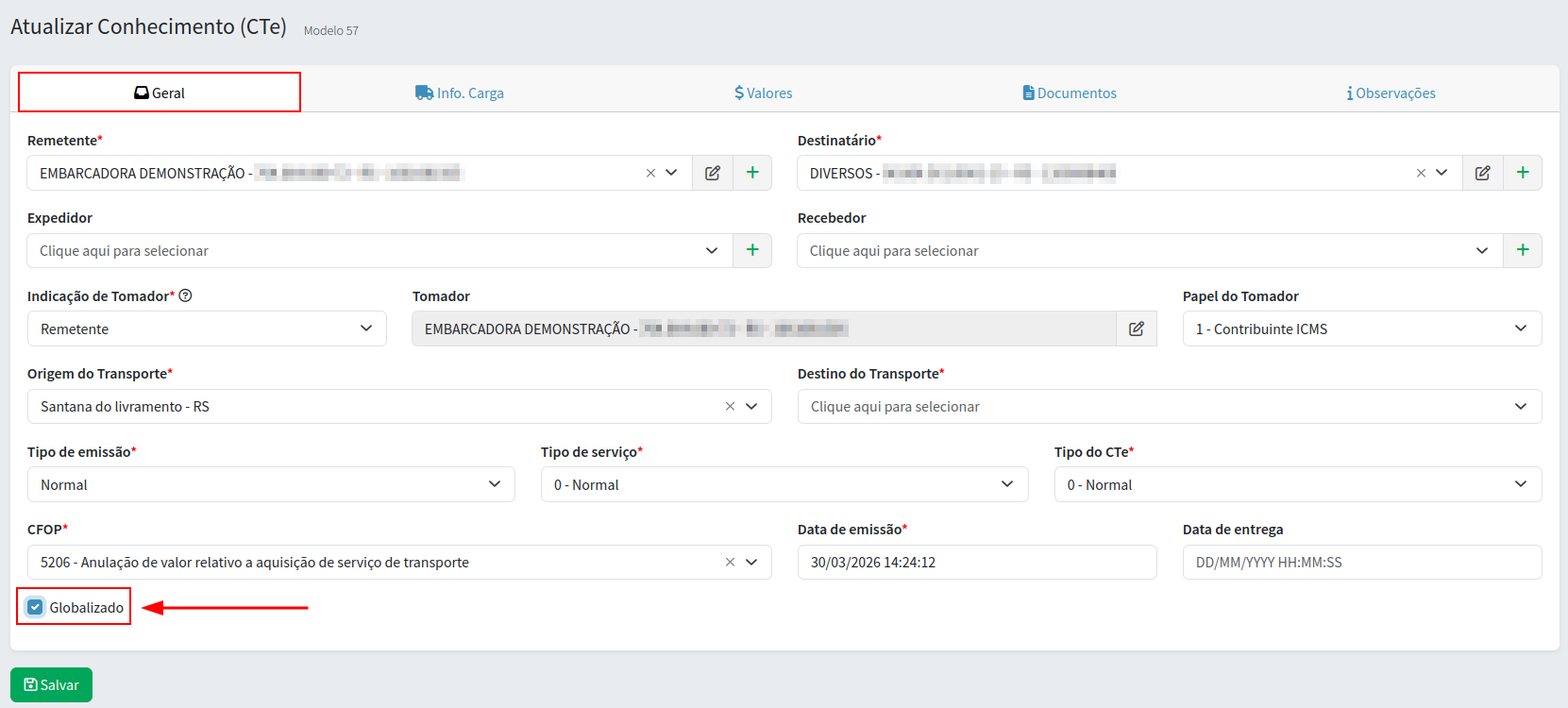Viewport: 1568px width, 708px height.
Task: Add a new Destinatário with plus icon
Action: 1523,173
